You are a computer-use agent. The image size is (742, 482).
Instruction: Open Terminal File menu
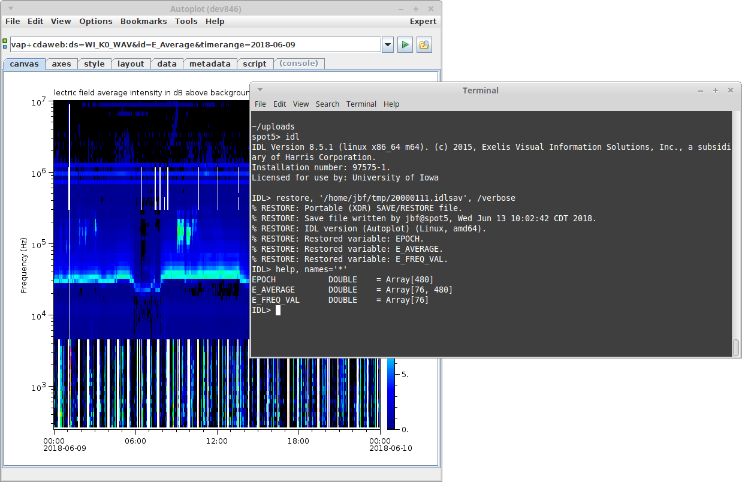point(260,104)
